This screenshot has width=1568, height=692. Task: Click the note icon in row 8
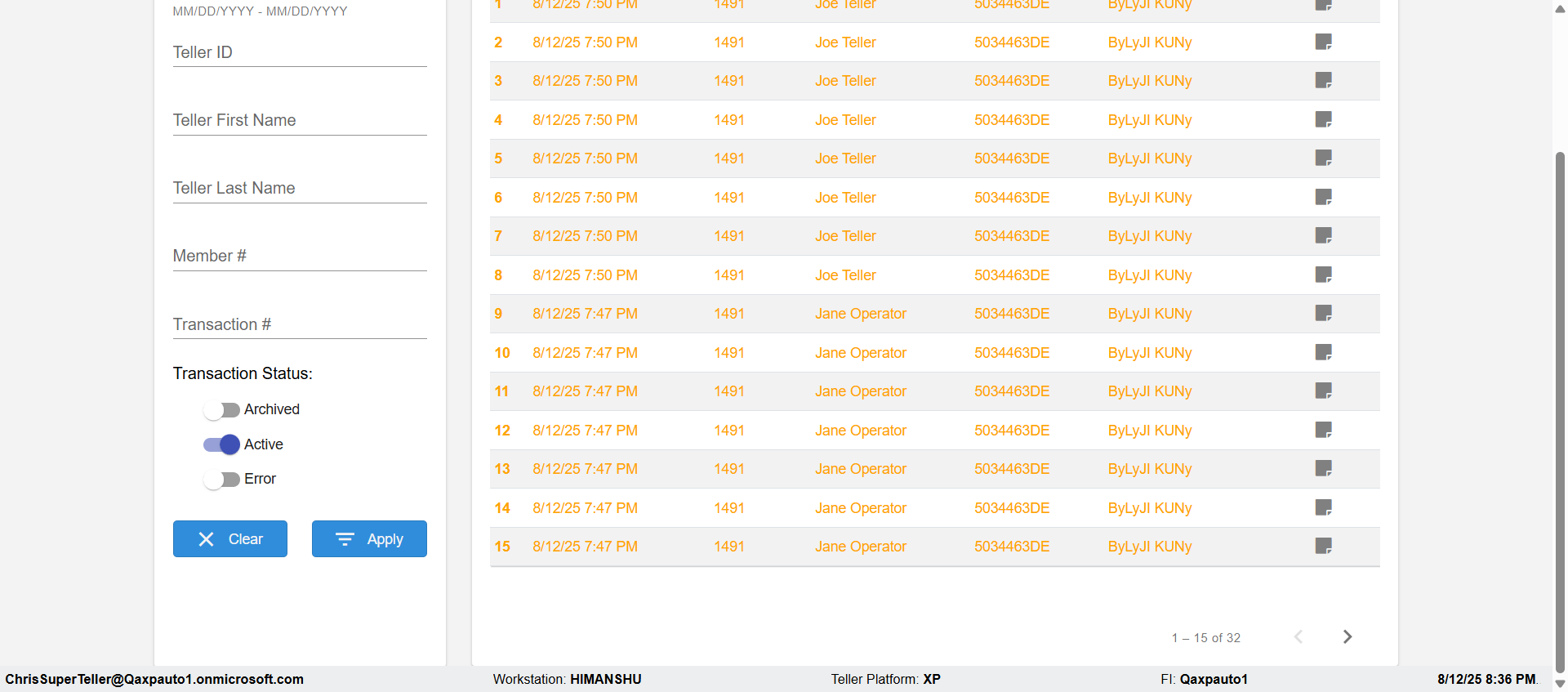(x=1323, y=275)
